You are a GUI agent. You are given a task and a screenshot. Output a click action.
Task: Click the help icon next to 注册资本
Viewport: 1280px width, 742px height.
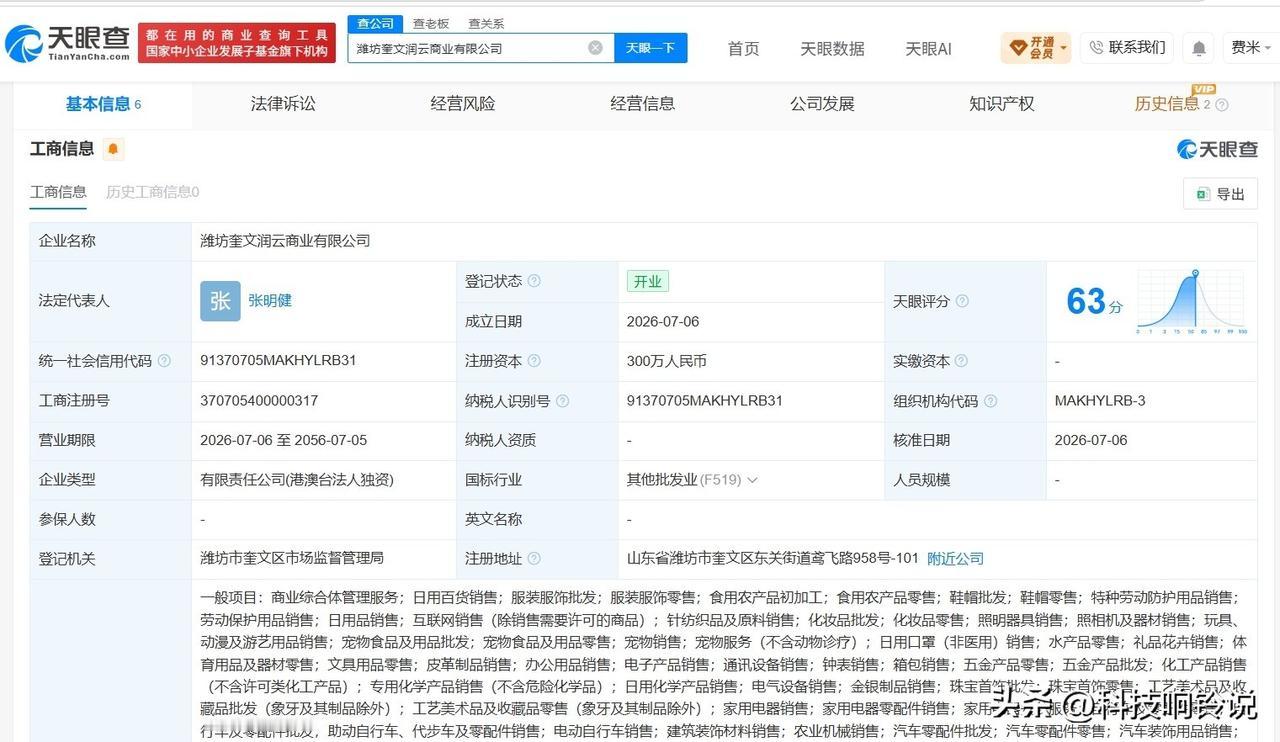click(534, 361)
